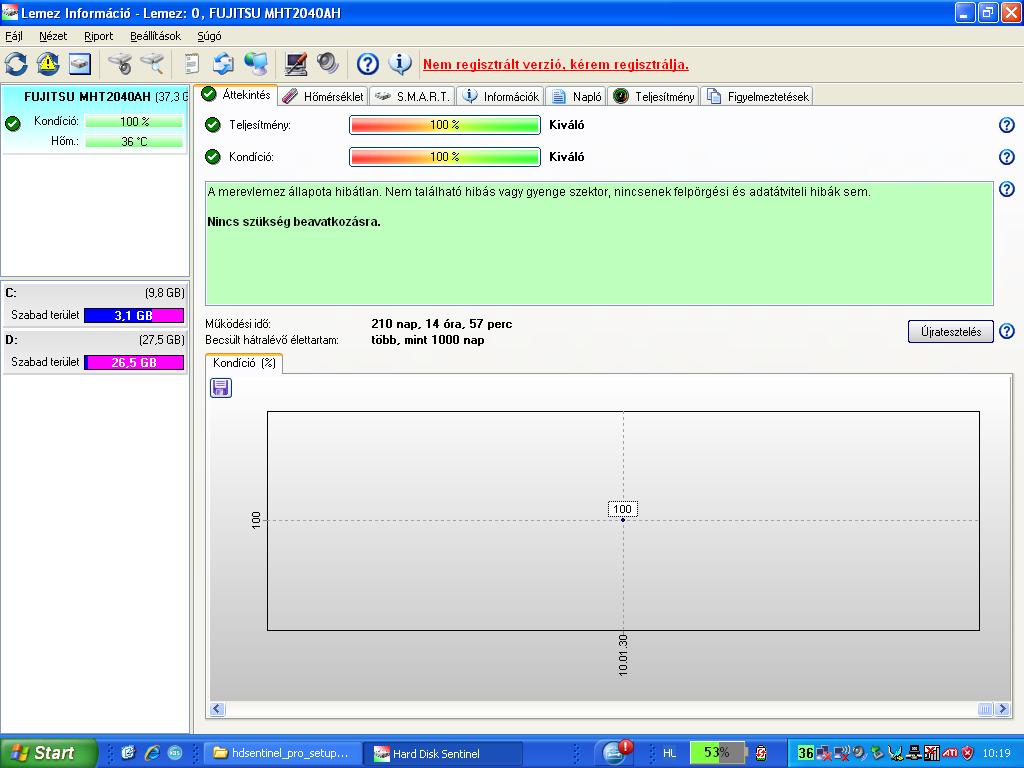
Task: Click the disk with magnifier surface-test icon
Action: click(152, 64)
